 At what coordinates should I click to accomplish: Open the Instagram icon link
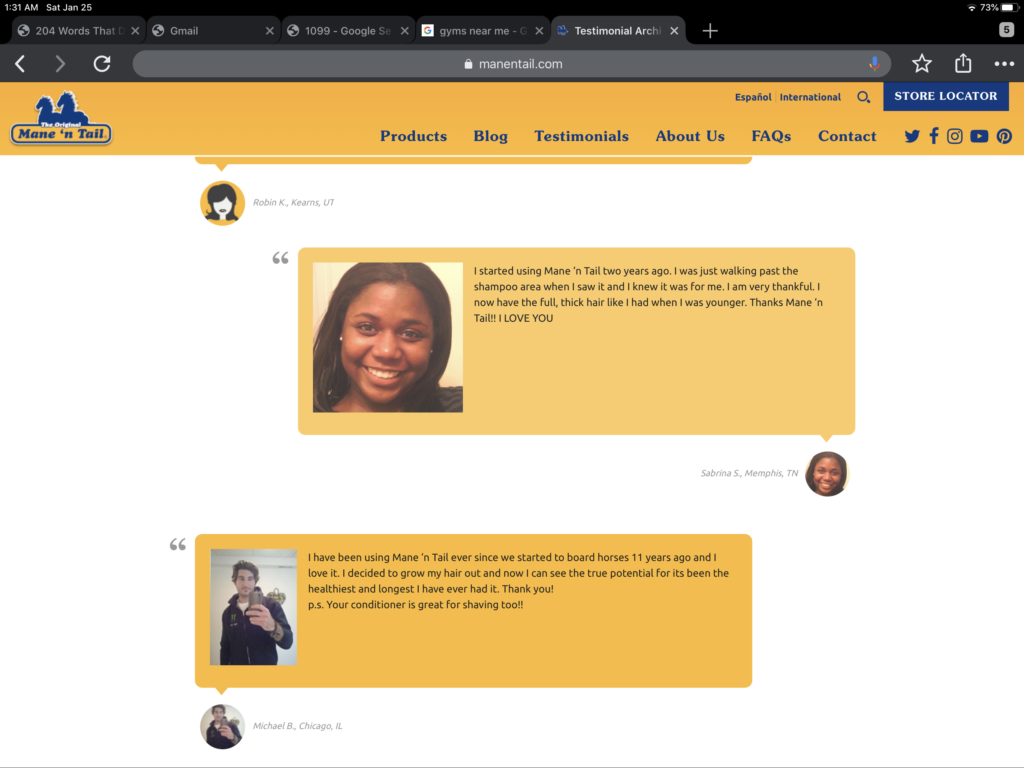point(955,136)
